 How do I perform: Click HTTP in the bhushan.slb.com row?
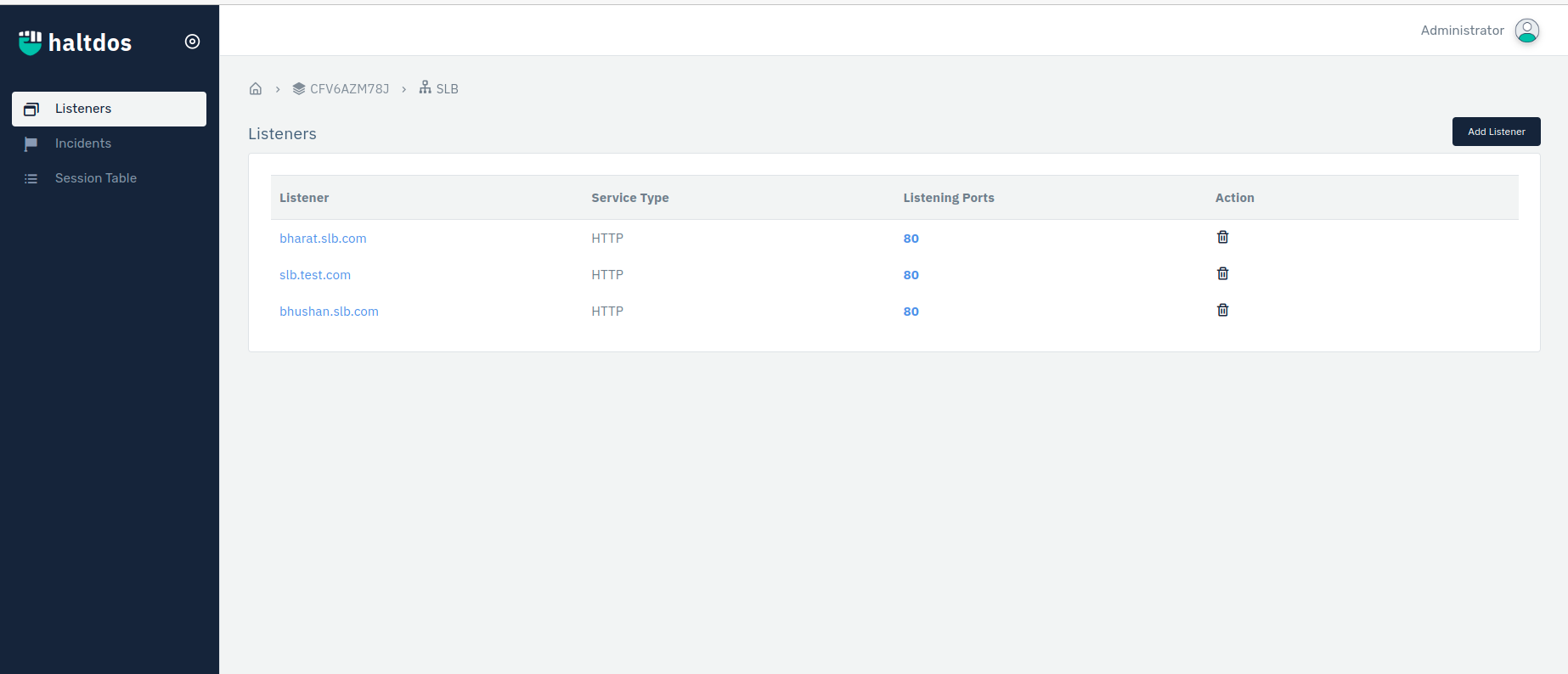click(607, 312)
